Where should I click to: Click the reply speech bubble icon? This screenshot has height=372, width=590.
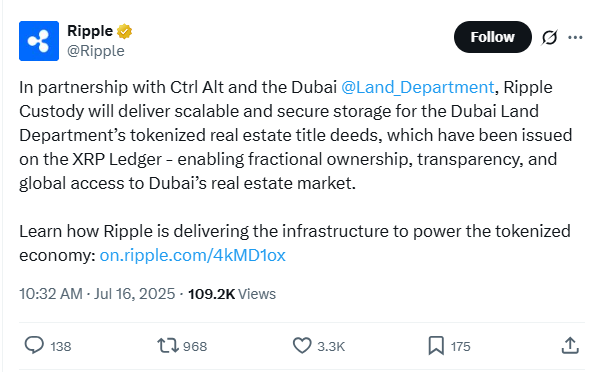point(34,345)
